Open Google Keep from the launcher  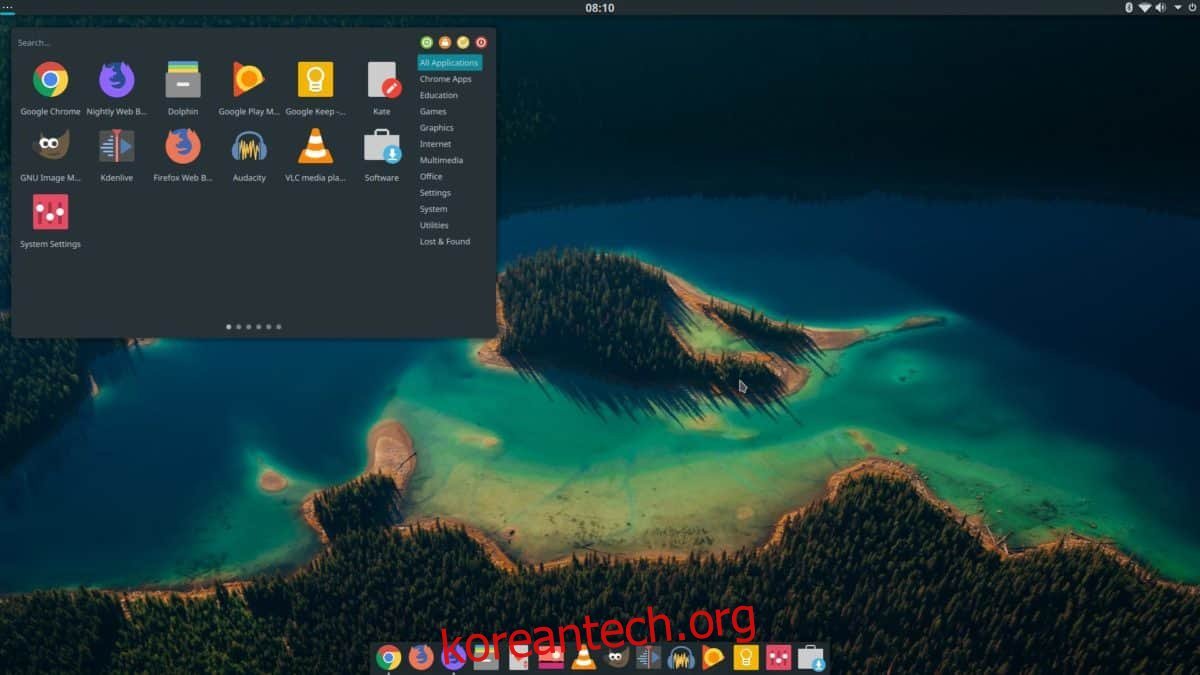point(314,86)
